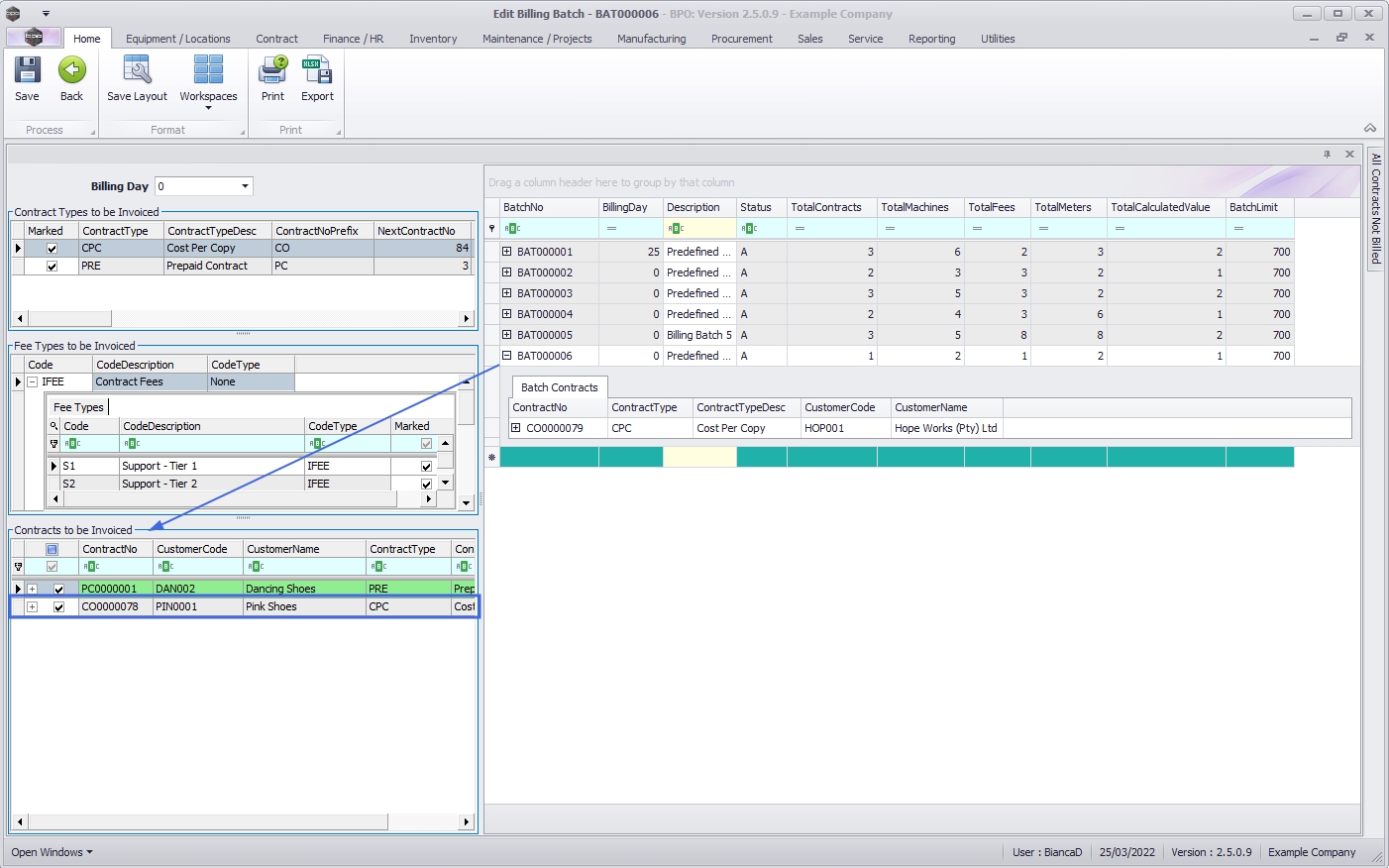The image size is (1389, 868).
Task: Pin the batch grid panel
Action: point(1327,155)
